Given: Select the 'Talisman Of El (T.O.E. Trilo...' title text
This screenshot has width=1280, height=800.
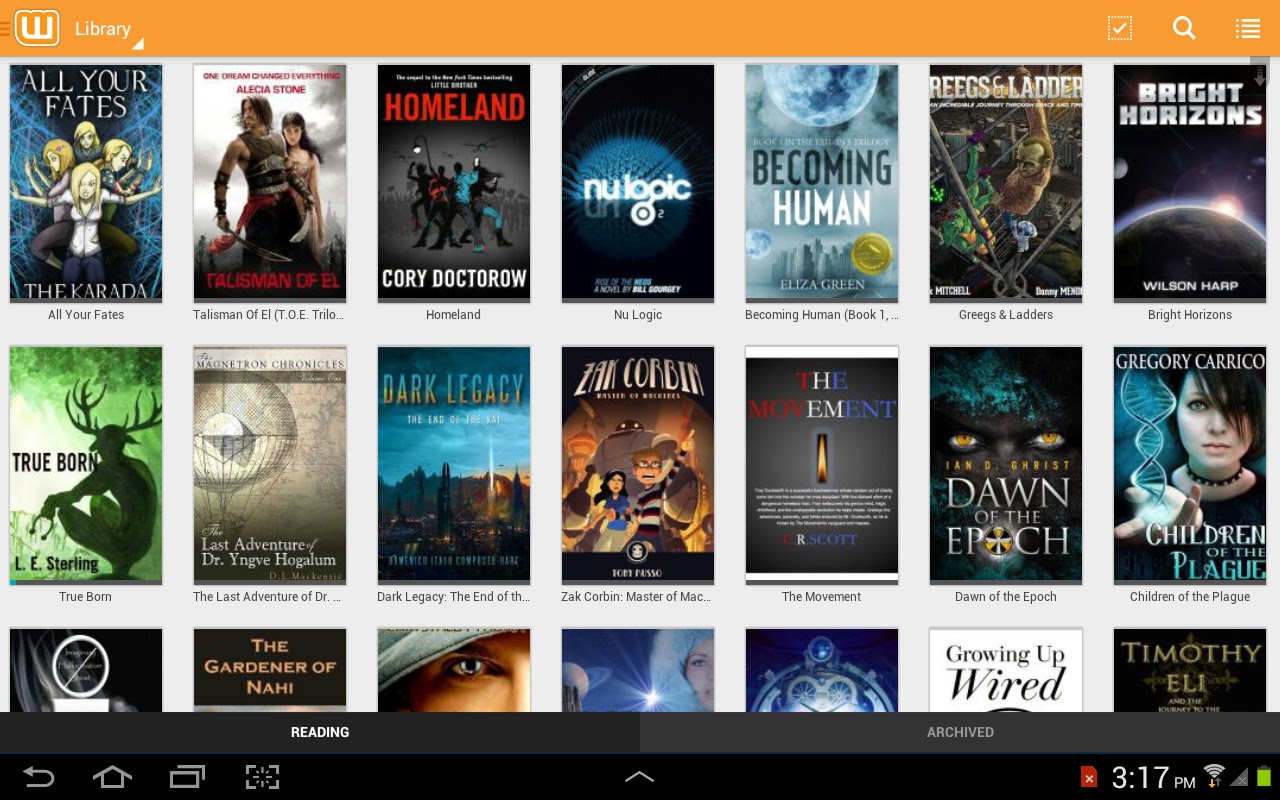Looking at the screenshot, I should 269,315.
